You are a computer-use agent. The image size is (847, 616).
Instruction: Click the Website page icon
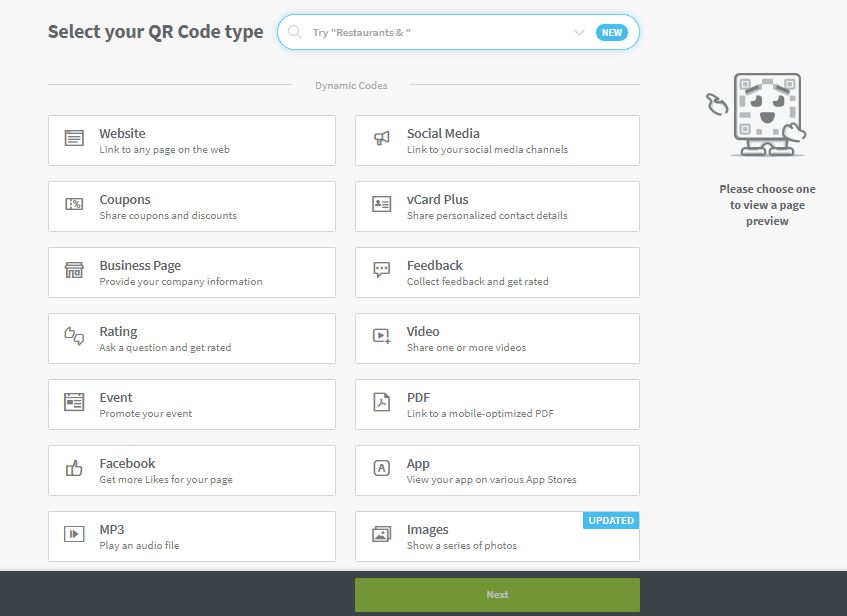(x=74, y=138)
